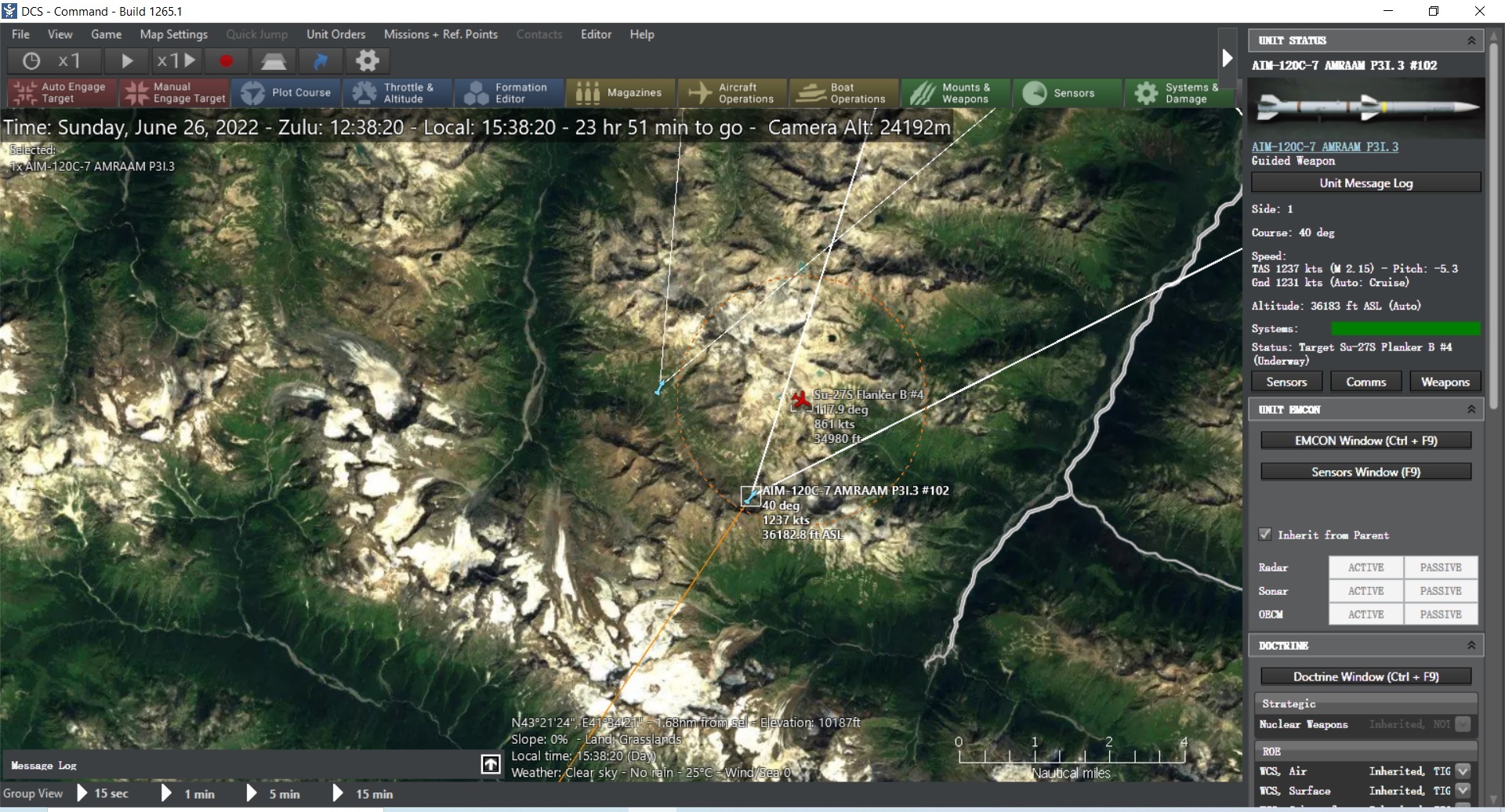
Task: Start the simulation with the play button
Action: [126, 60]
